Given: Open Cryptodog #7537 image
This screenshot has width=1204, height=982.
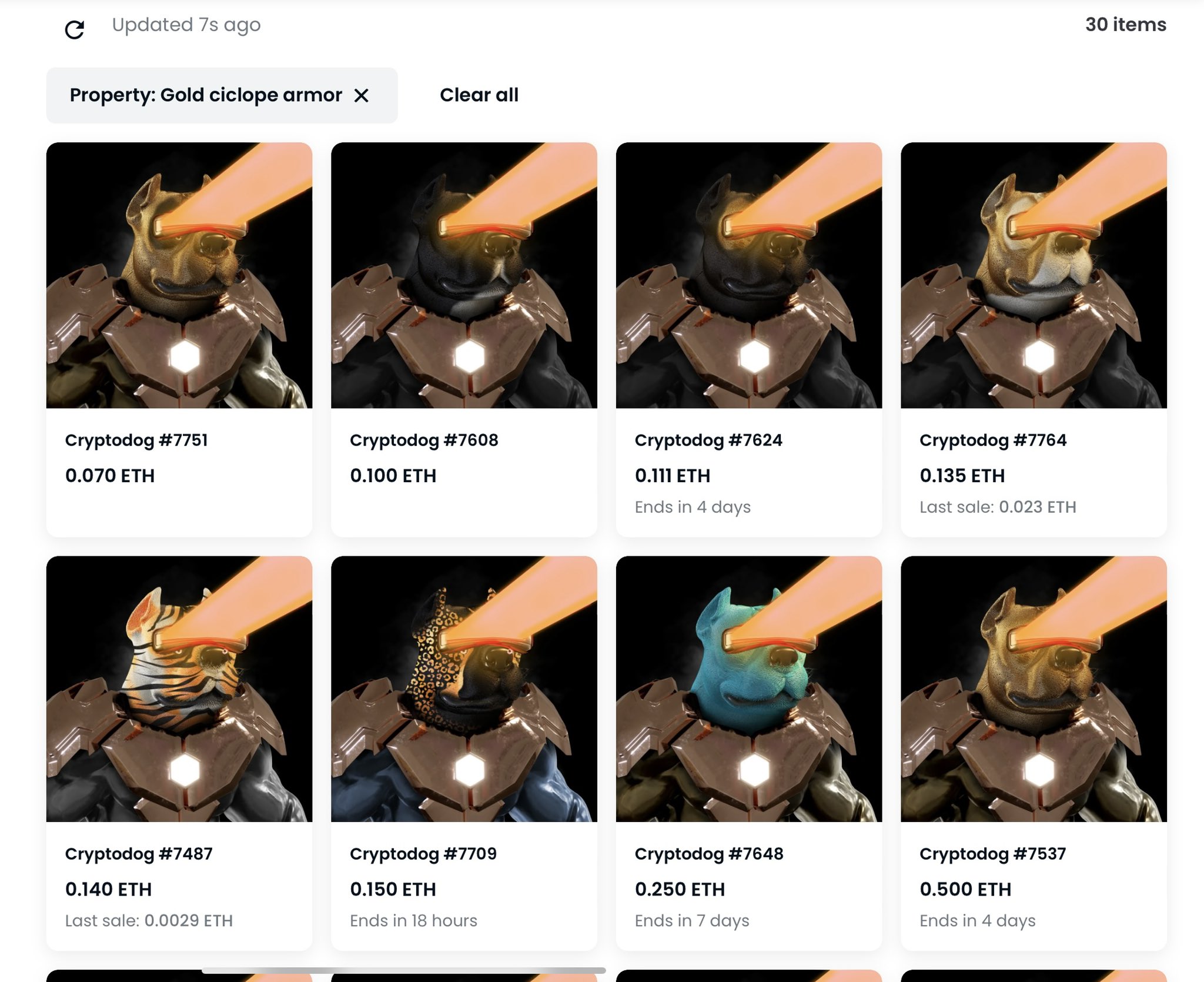Looking at the screenshot, I should (1034, 689).
